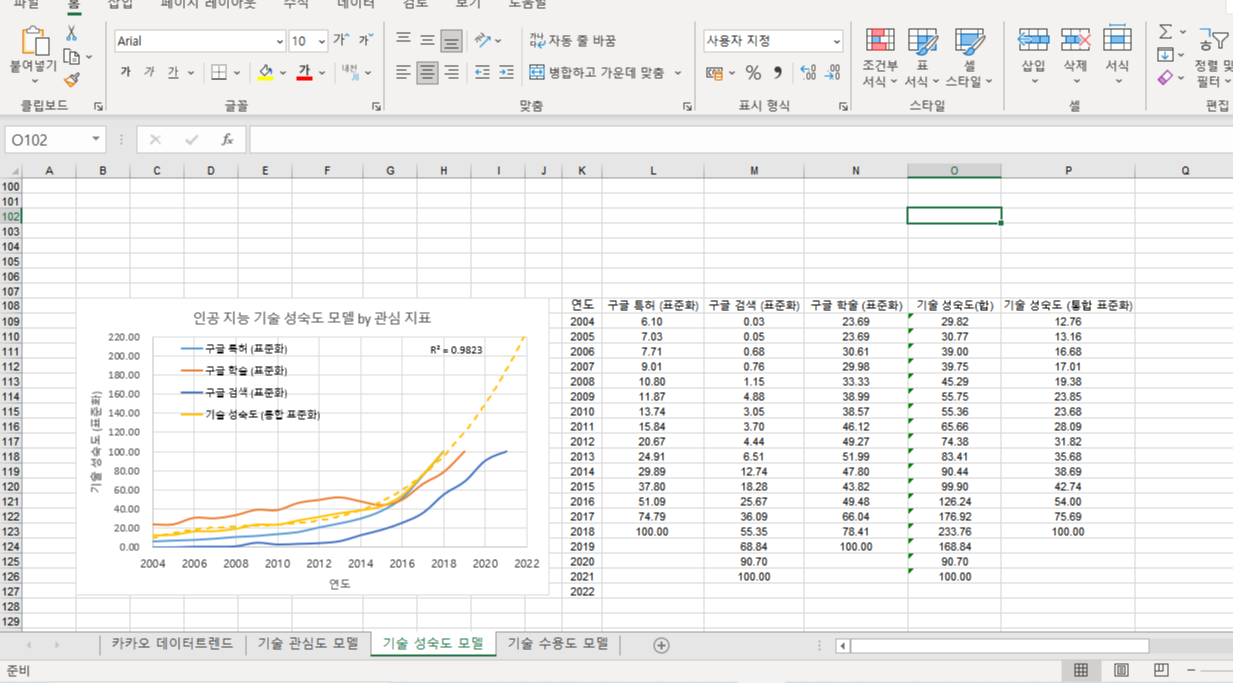Toggle align right
Screen dimensions: 1233x683
pyautogui.click(x=451, y=72)
